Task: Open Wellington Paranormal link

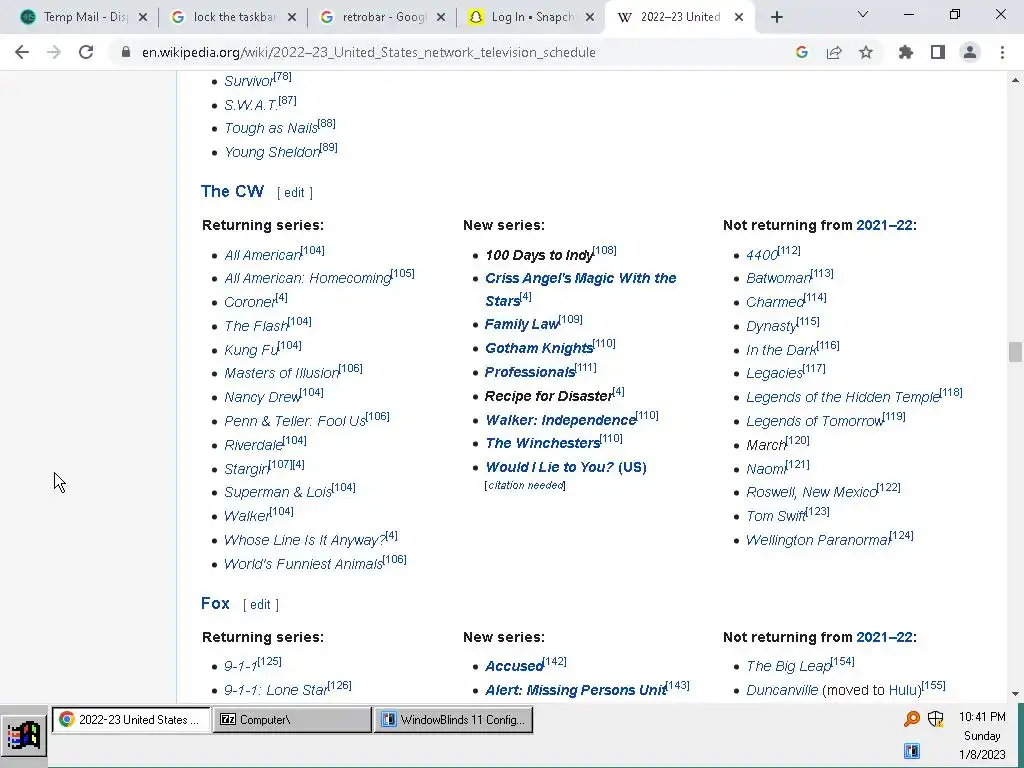Action: tap(818, 540)
